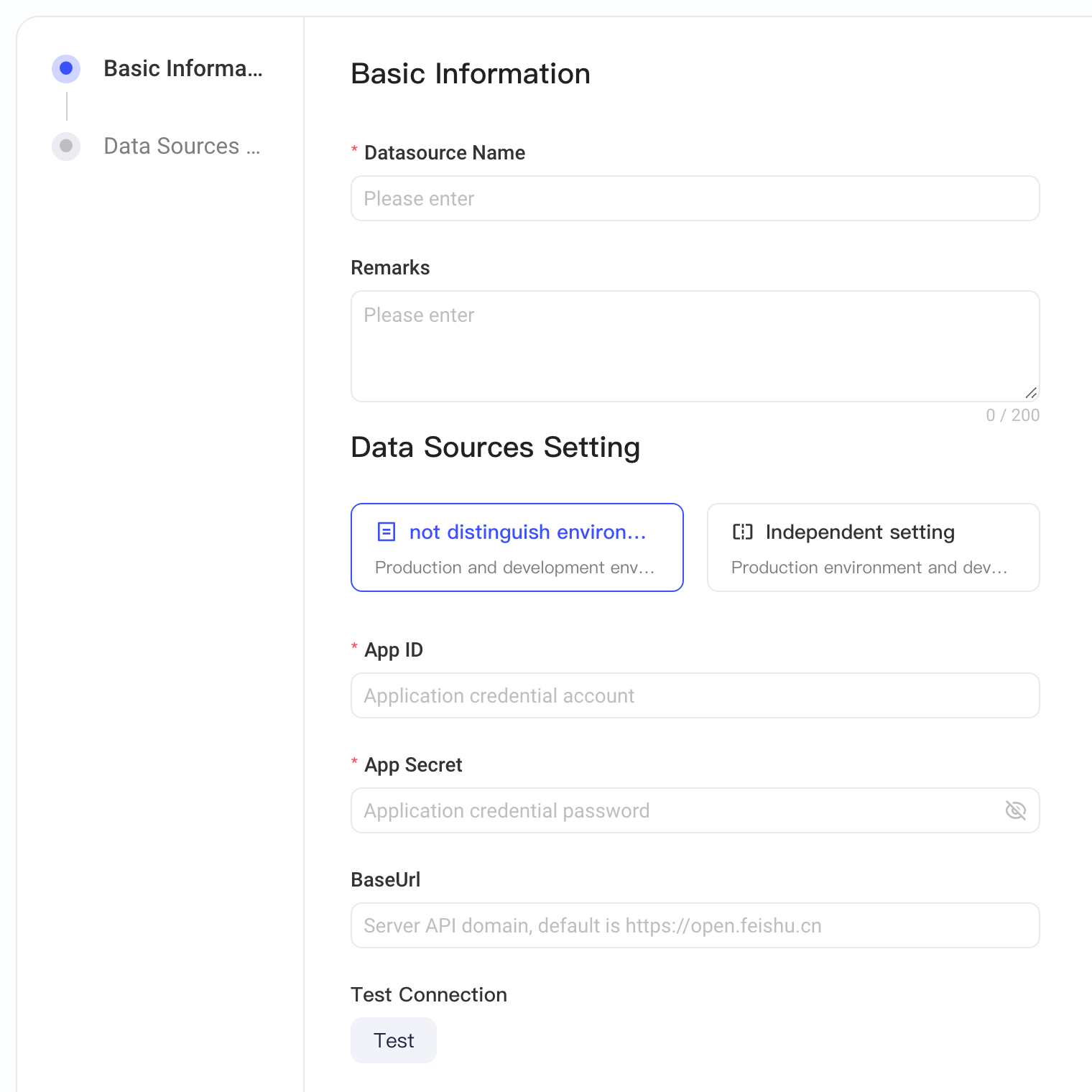Image resolution: width=1092 pixels, height=1092 pixels.
Task: Choose the Independent setting option card
Action: (x=874, y=547)
